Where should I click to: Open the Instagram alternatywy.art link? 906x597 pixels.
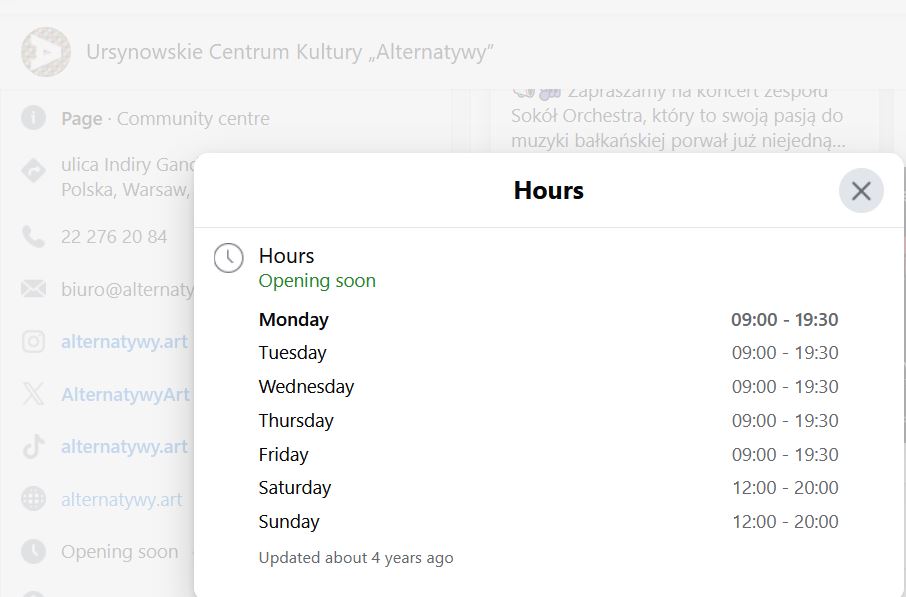click(x=125, y=342)
